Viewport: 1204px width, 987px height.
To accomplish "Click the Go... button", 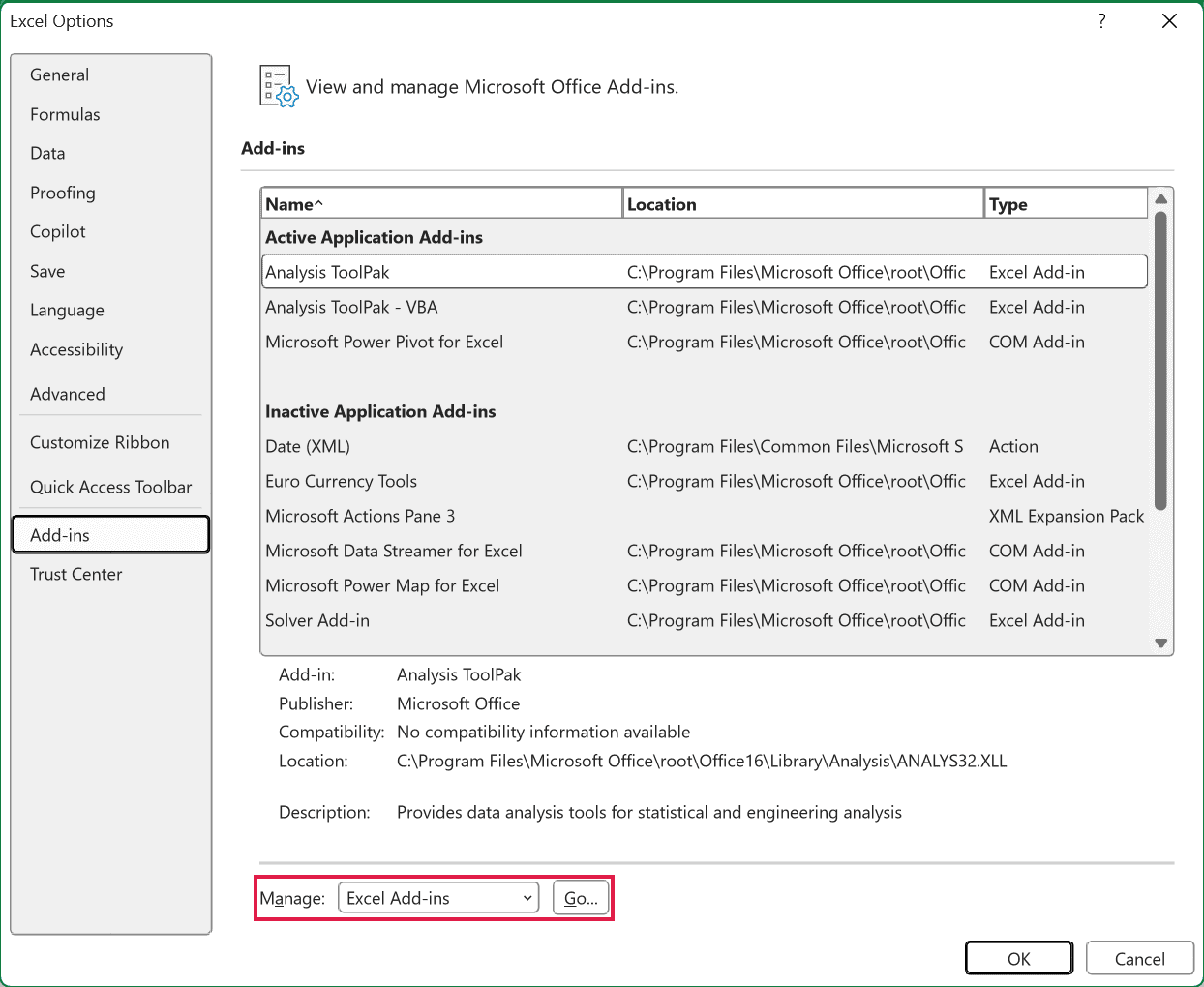I will pyautogui.click(x=581, y=898).
